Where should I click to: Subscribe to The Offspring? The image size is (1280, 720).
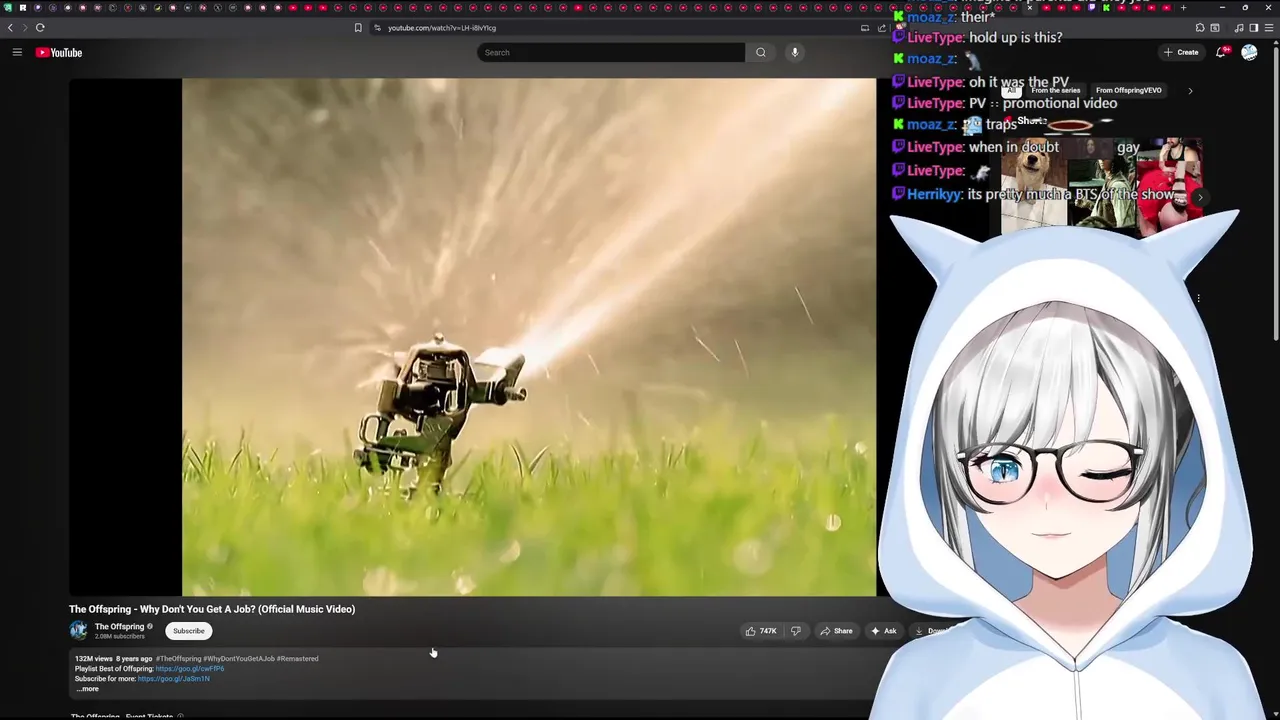[x=188, y=631]
